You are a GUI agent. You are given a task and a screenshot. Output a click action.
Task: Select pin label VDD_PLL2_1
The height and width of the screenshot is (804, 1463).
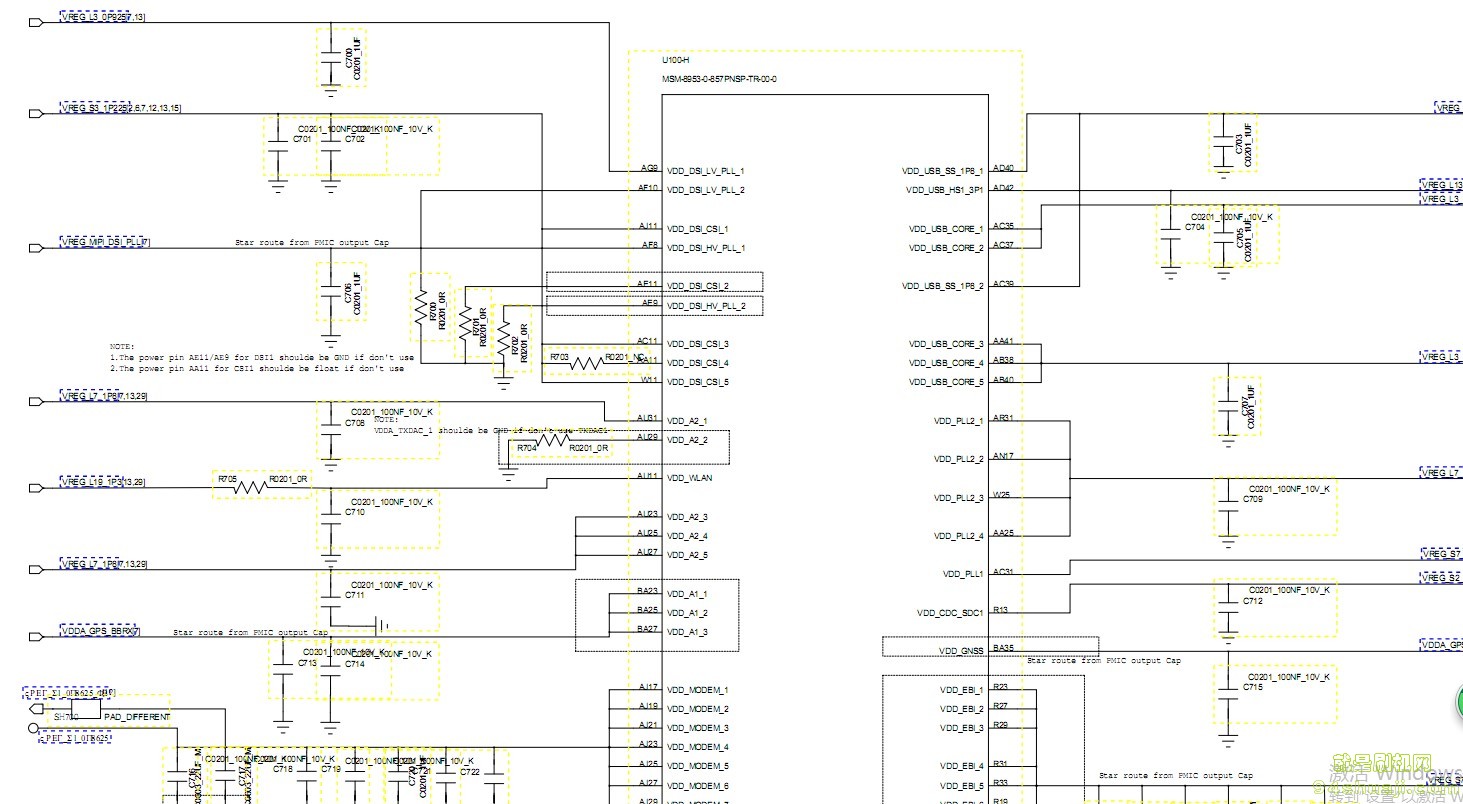pos(958,421)
